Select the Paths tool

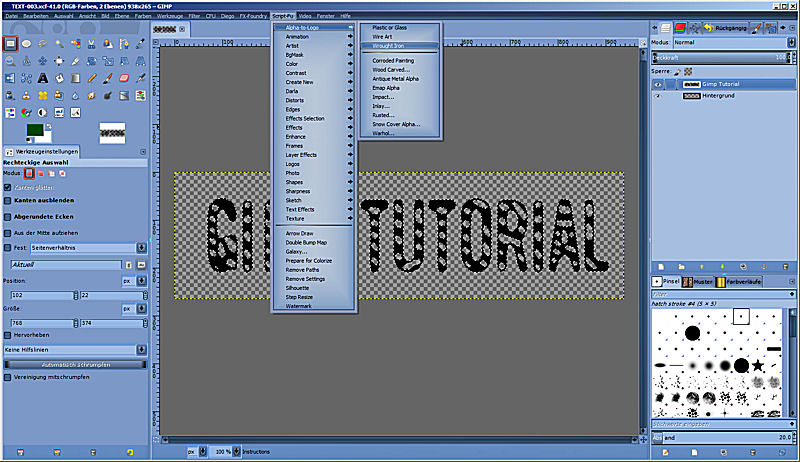124,44
